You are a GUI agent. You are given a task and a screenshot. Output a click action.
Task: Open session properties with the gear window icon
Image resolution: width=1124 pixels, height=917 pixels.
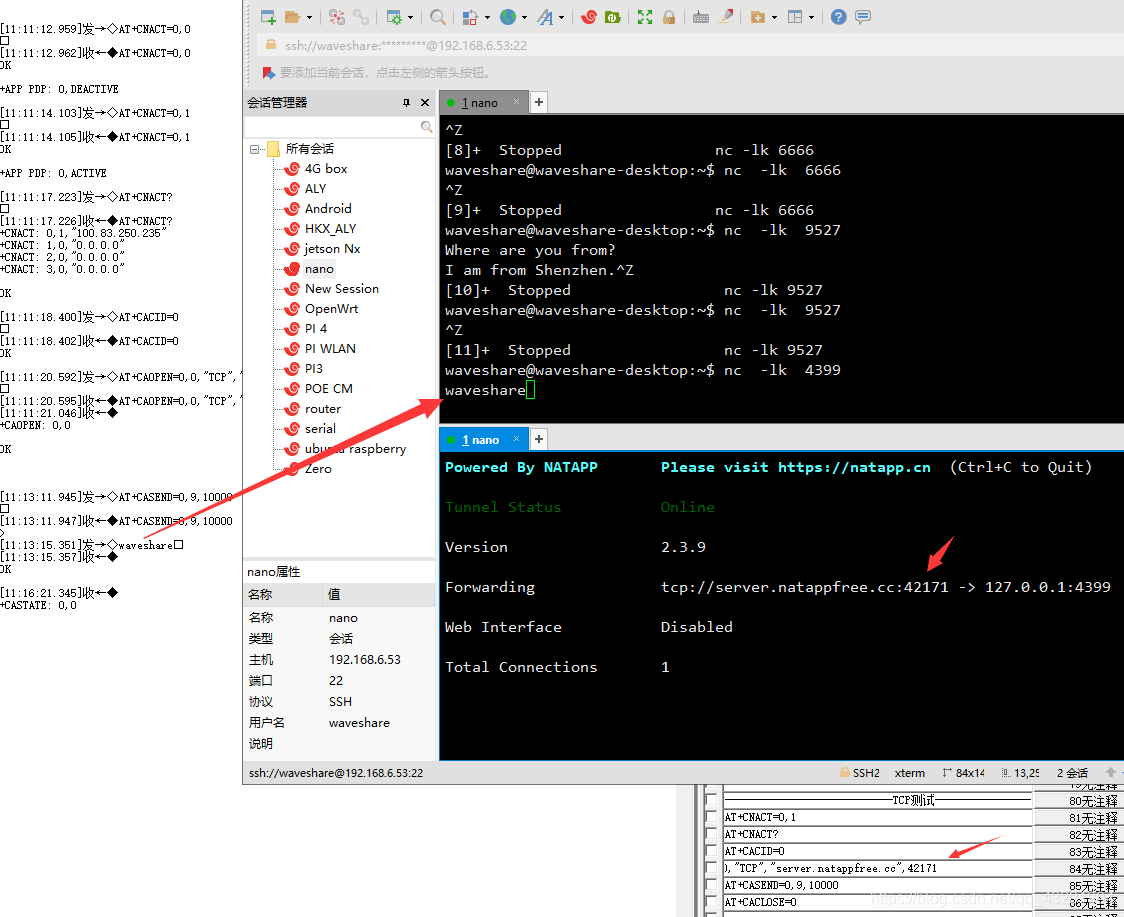394,17
